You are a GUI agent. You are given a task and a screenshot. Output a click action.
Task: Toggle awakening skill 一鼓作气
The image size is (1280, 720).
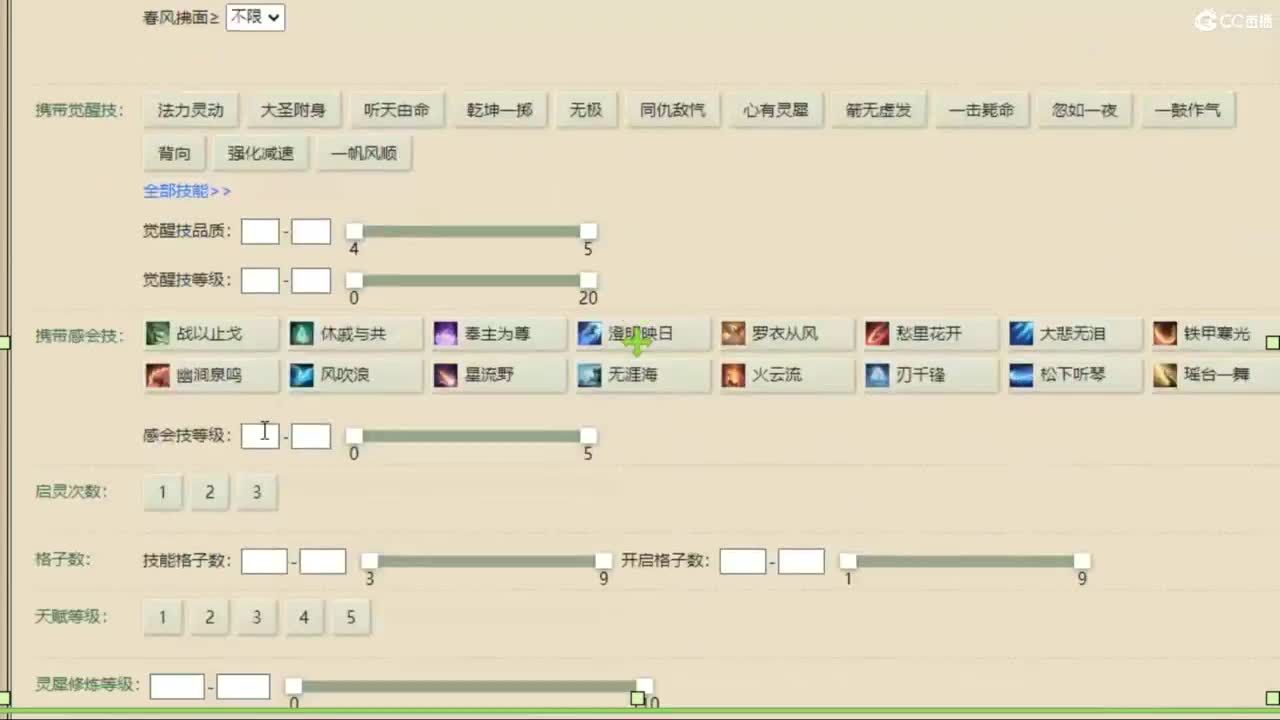point(1188,110)
